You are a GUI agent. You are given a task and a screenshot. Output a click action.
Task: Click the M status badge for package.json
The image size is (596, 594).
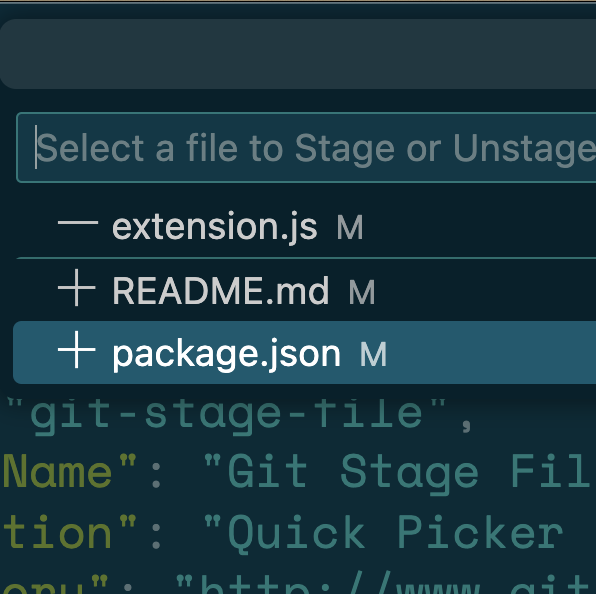pos(373,354)
